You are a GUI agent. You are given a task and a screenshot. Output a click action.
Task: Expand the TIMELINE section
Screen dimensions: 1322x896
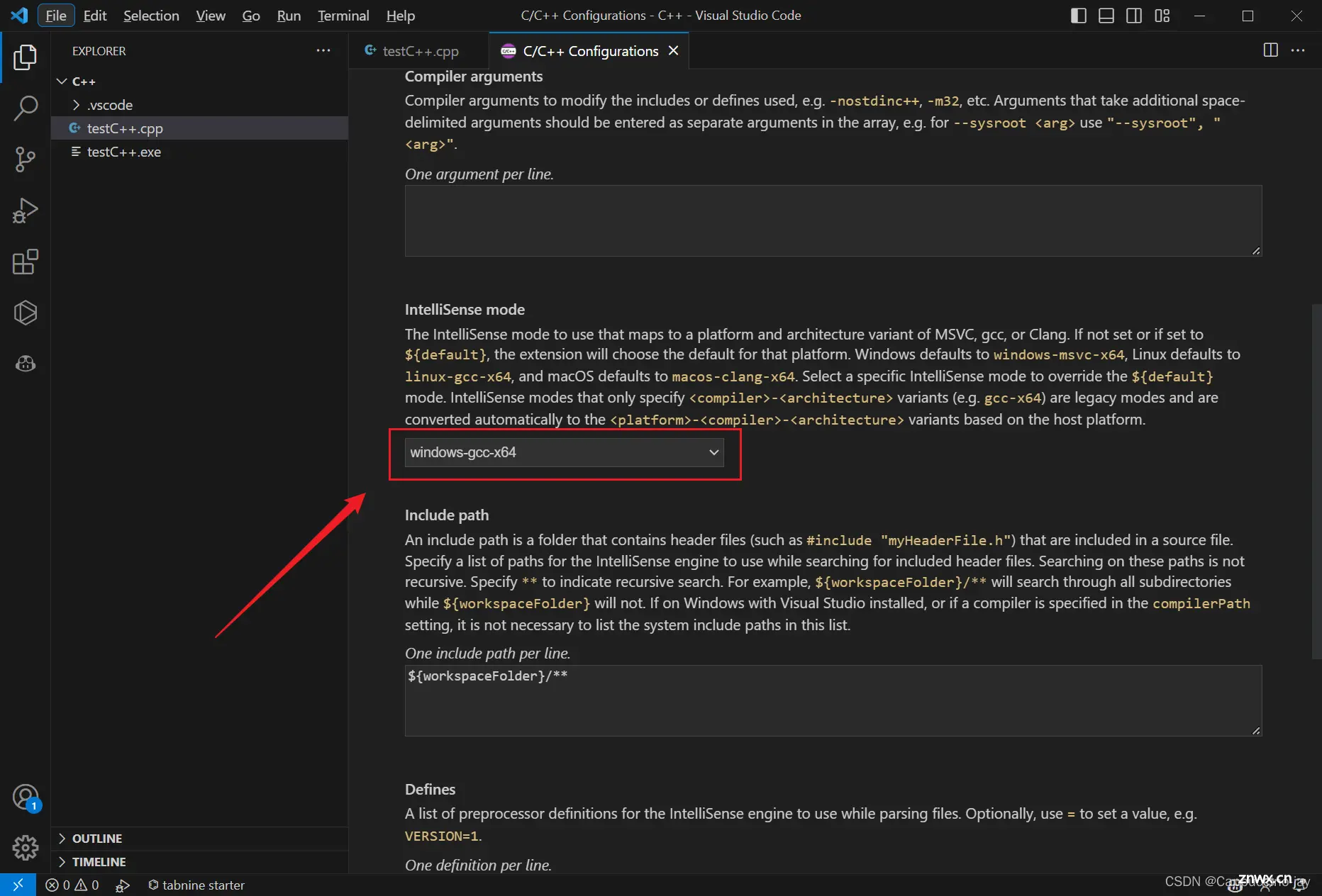[x=199, y=862]
